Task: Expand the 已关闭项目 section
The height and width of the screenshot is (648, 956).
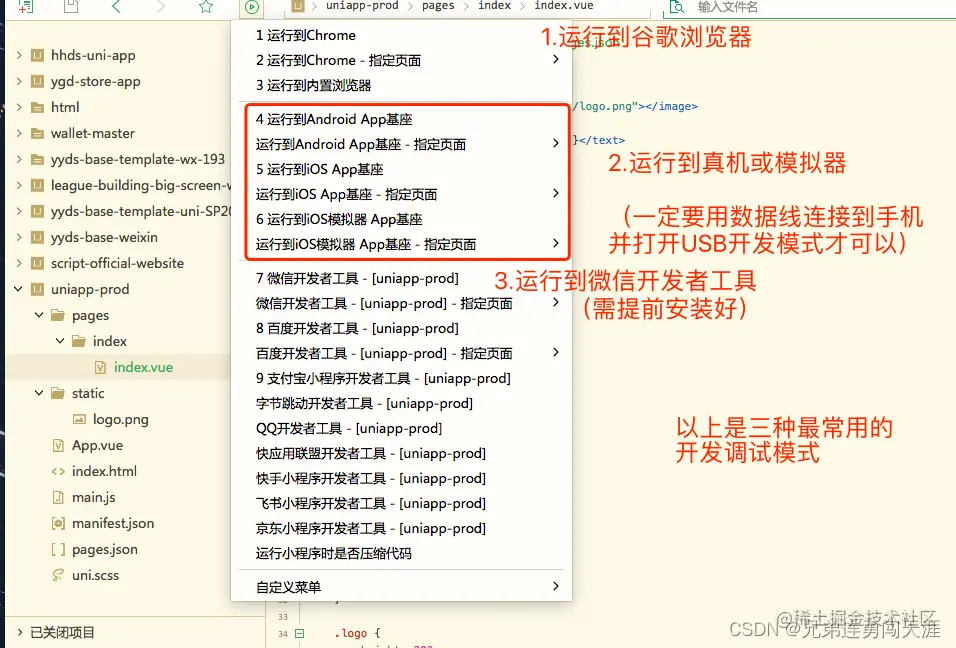Action: (18, 632)
